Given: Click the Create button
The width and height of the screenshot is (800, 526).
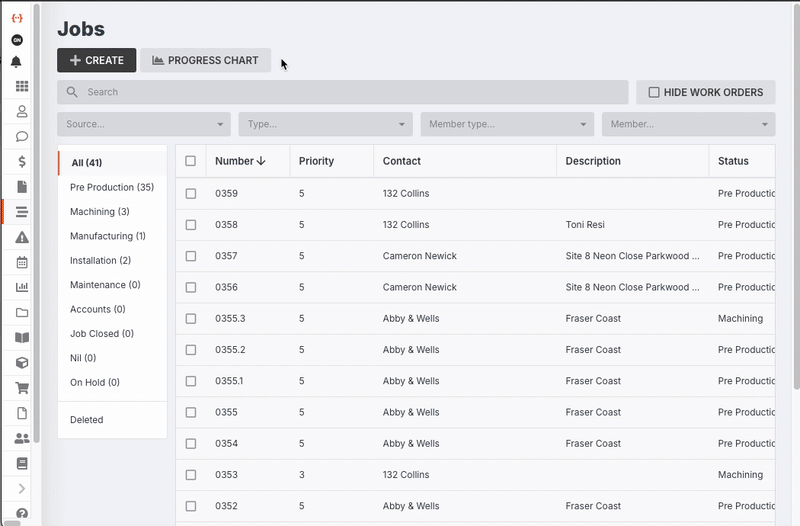Looking at the screenshot, I should click(x=96, y=60).
